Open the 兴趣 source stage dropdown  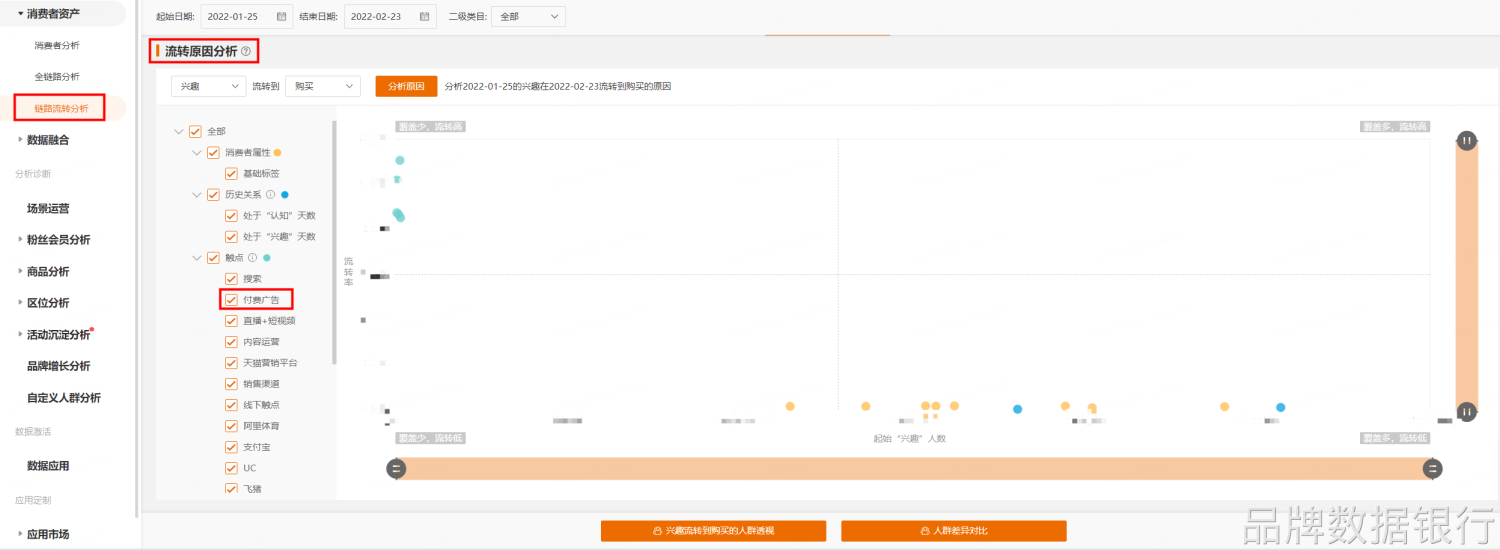[x=209, y=86]
